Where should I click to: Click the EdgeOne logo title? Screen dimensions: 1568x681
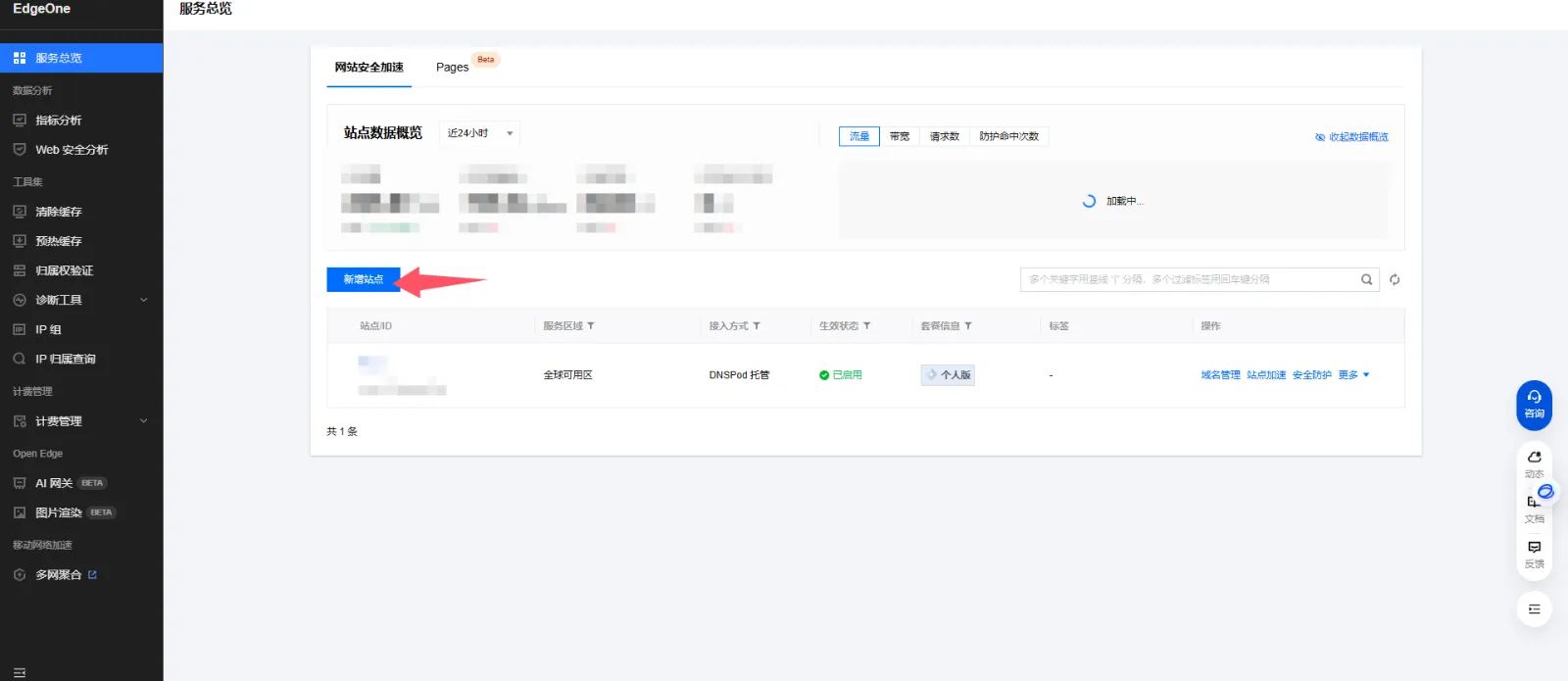(x=42, y=9)
